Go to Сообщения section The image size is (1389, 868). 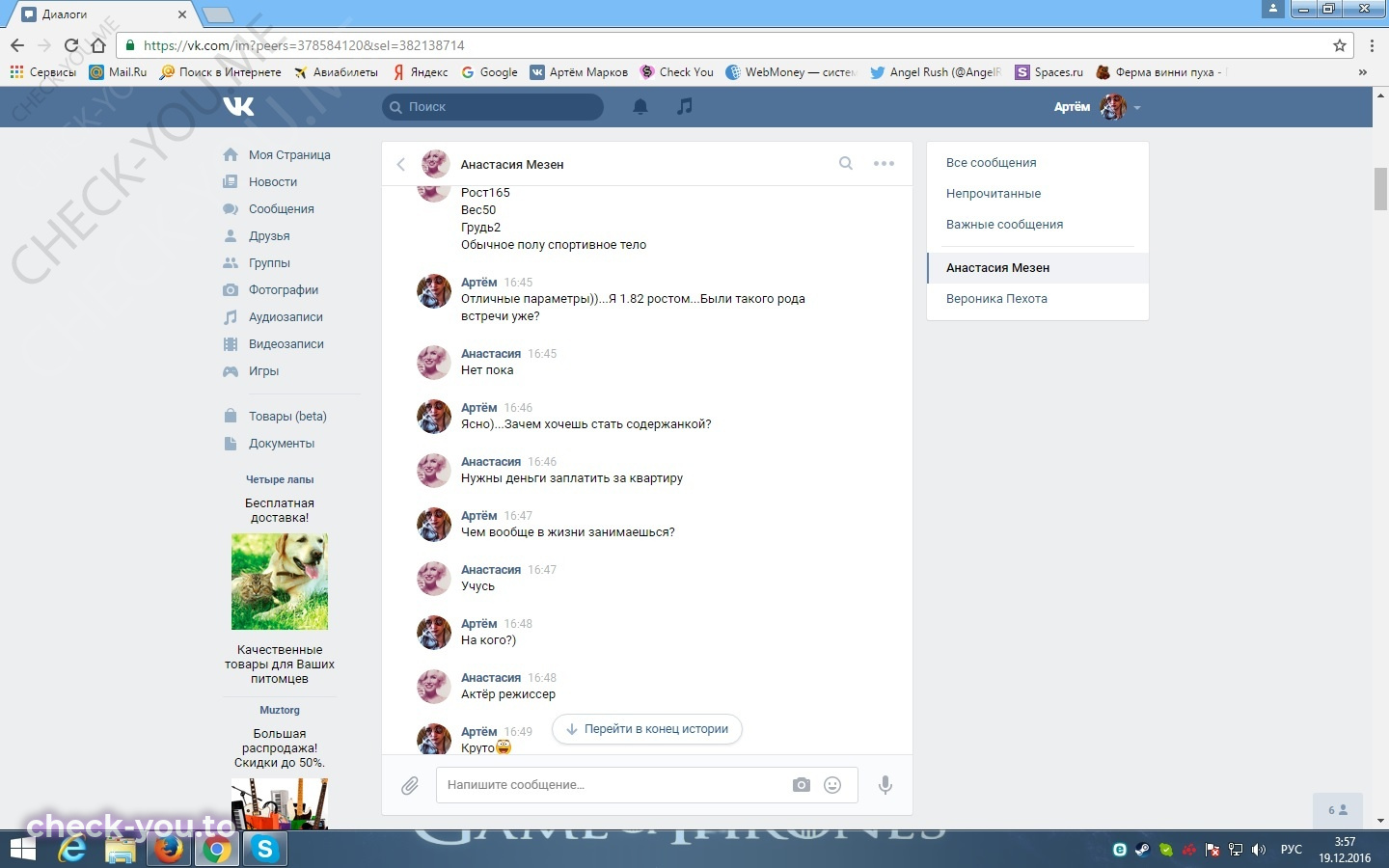tap(269, 209)
